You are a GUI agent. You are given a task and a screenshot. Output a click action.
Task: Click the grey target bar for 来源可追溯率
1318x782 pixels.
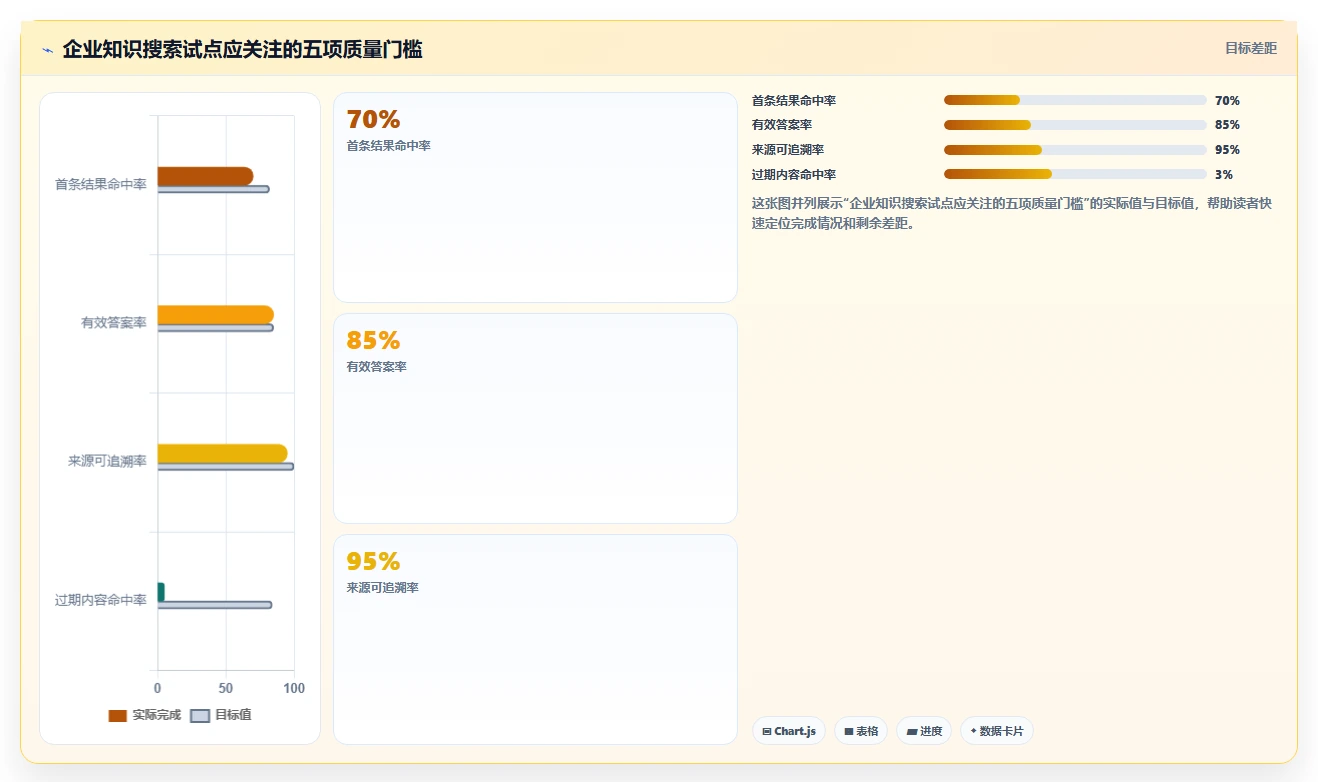tap(225, 466)
